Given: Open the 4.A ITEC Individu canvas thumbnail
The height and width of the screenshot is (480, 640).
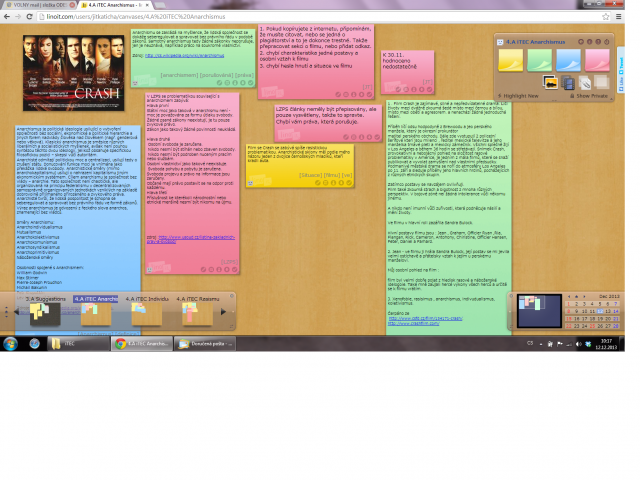Looking at the screenshot, I should pos(147,314).
